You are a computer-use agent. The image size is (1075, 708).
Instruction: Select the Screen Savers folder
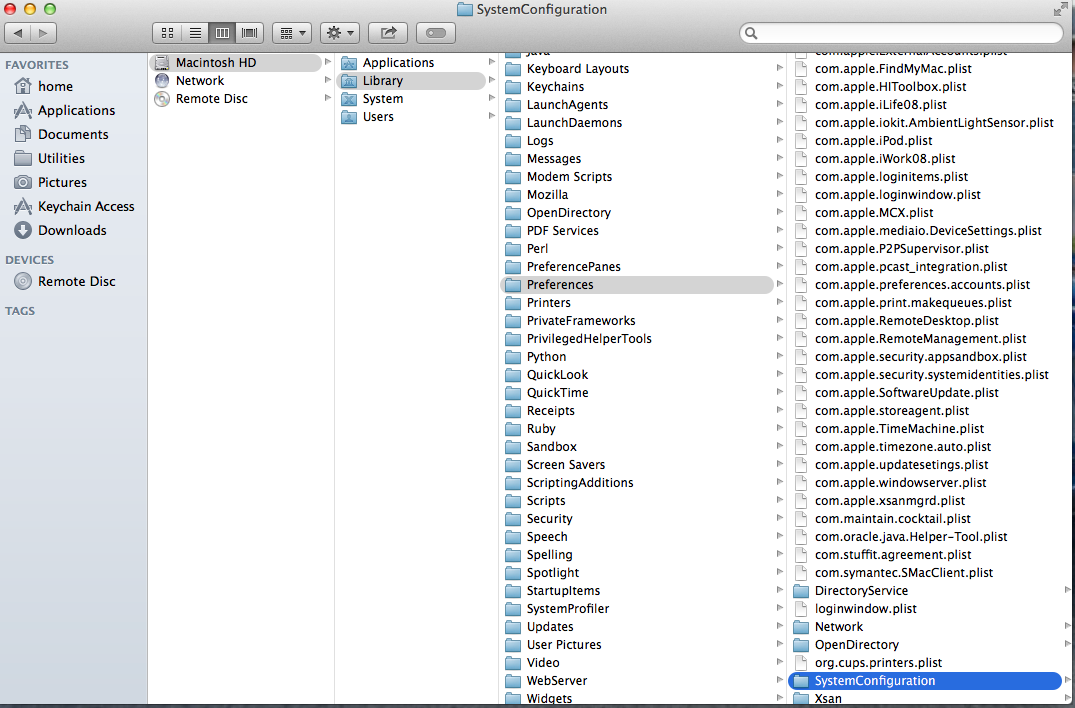[x=638, y=465]
